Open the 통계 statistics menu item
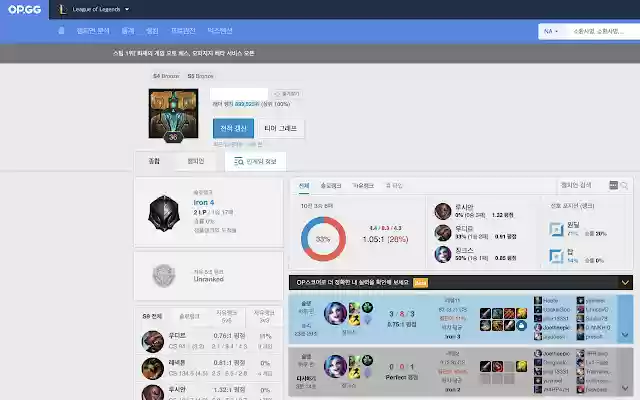Image resolution: width=640 pixels, height=400 pixels. [x=128, y=31]
